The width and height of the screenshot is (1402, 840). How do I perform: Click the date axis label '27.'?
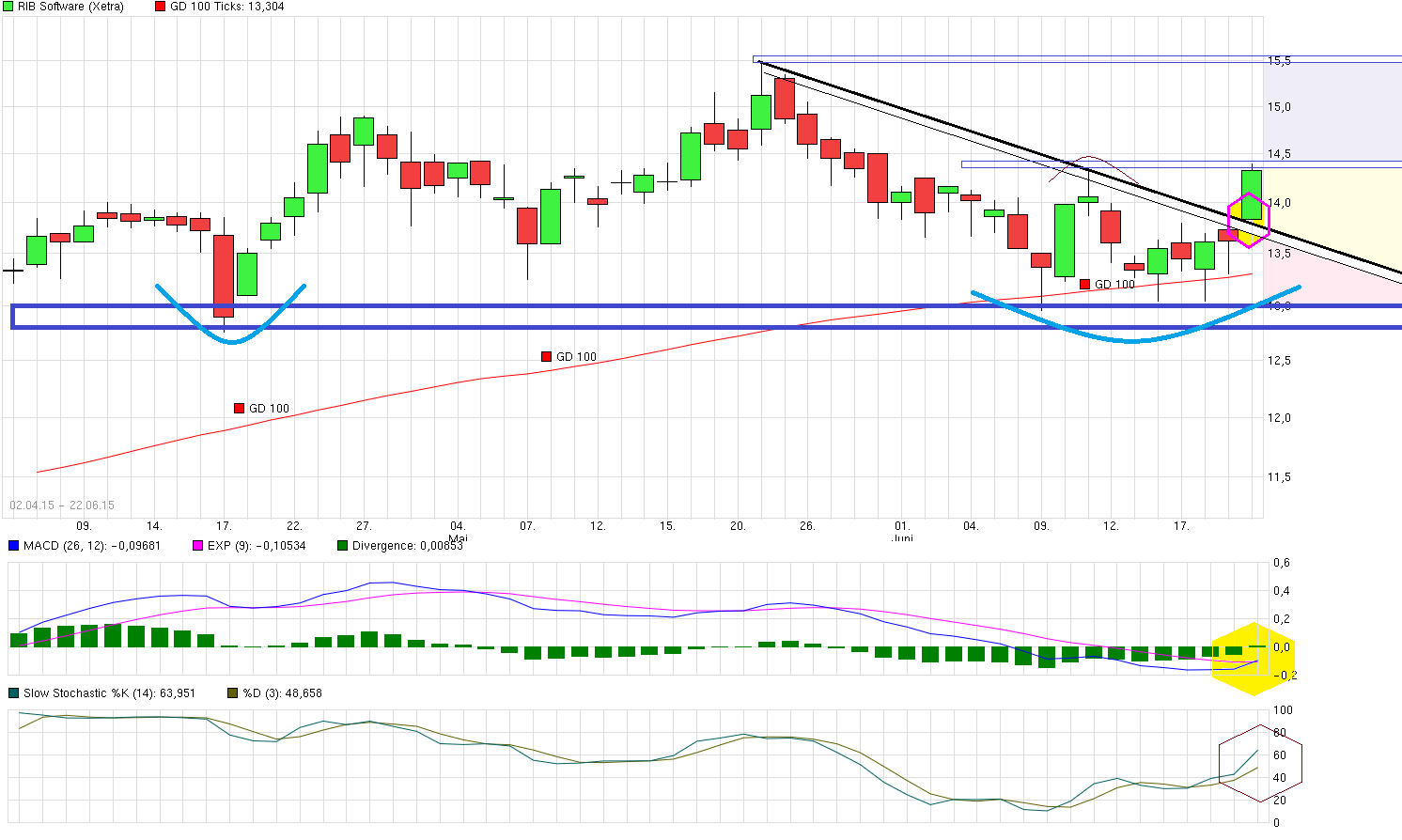click(x=364, y=526)
